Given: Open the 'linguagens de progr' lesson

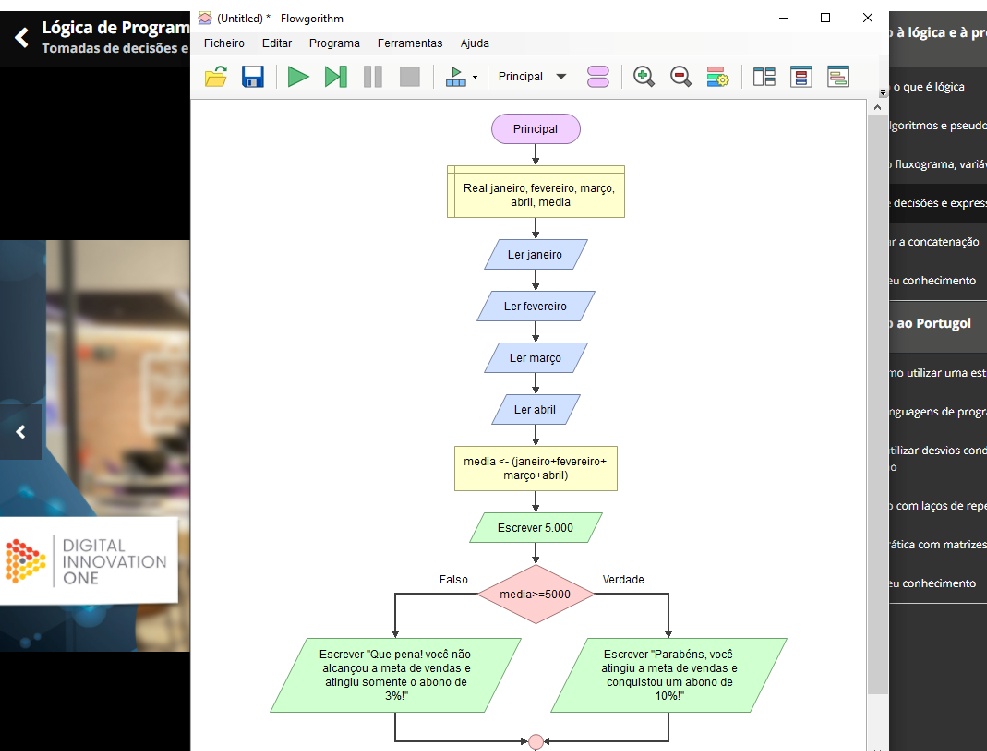Looking at the screenshot, I should [938, 412].
